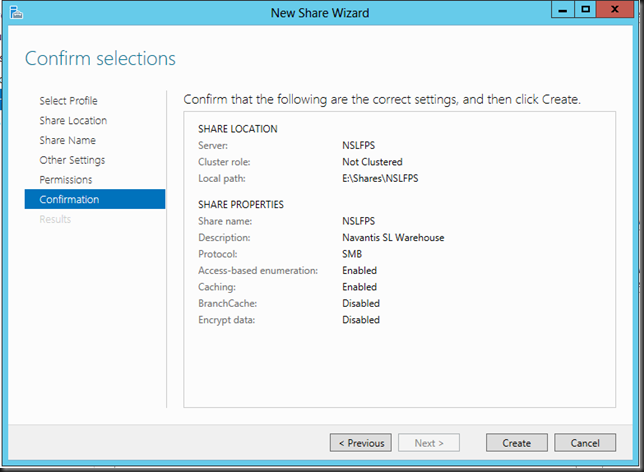Screen dimensions: 644x472
Task: Click Create to create the share
Action: pyautogui.click(x=516, y=442)
